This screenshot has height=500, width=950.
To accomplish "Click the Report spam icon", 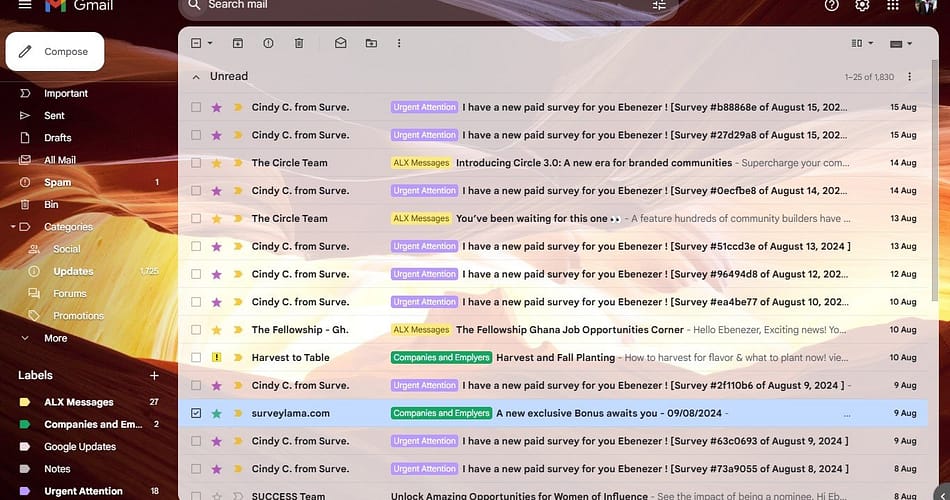I will pos(268,43).
